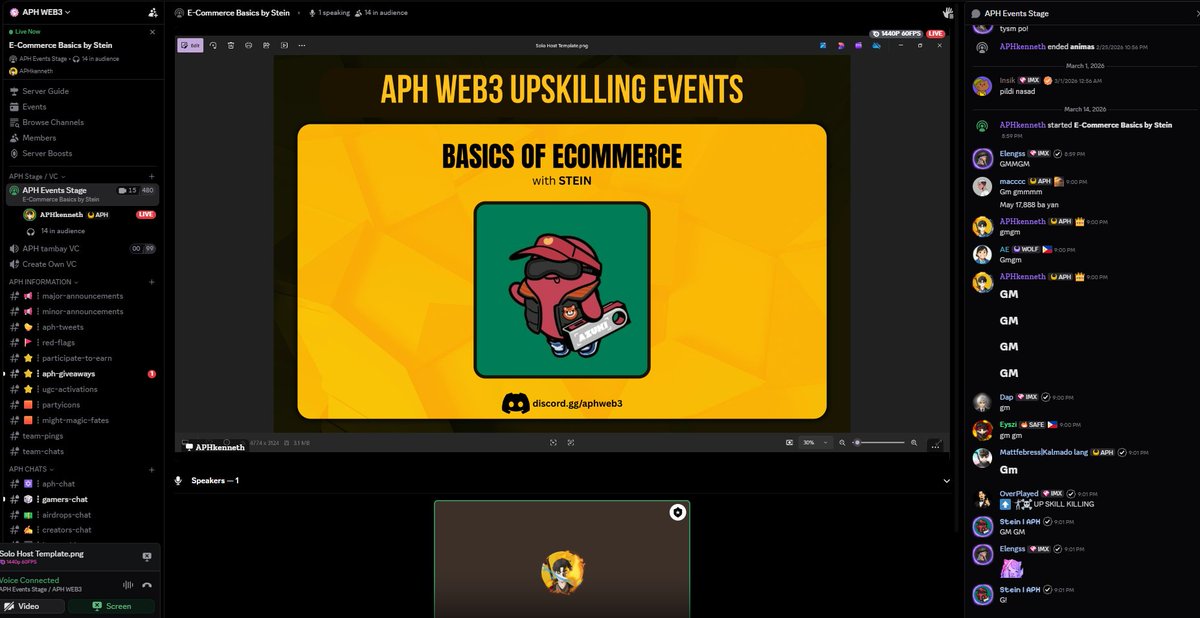The width and height of the screenshot is (1200, 618).
Task: Click the stop streaming icon beside Solo Host Template.png
Action: point(147,556)
